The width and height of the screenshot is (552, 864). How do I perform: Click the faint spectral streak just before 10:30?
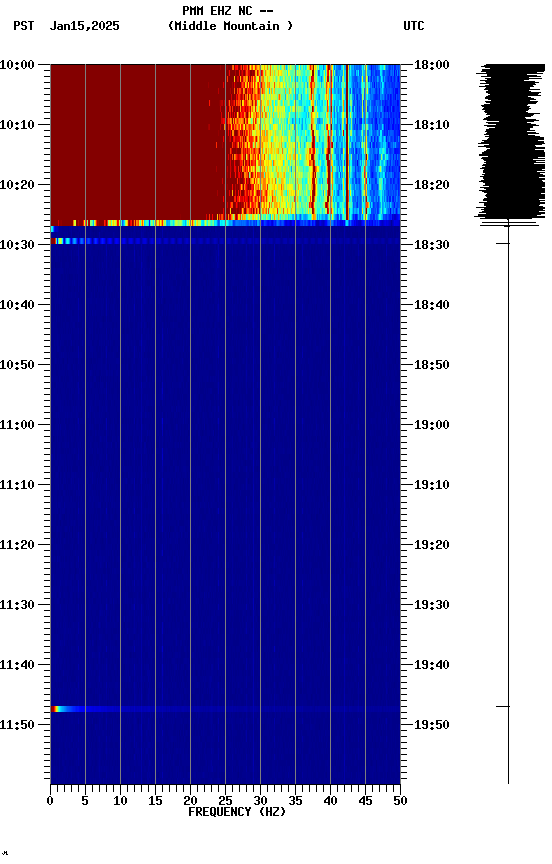point(138,241)
